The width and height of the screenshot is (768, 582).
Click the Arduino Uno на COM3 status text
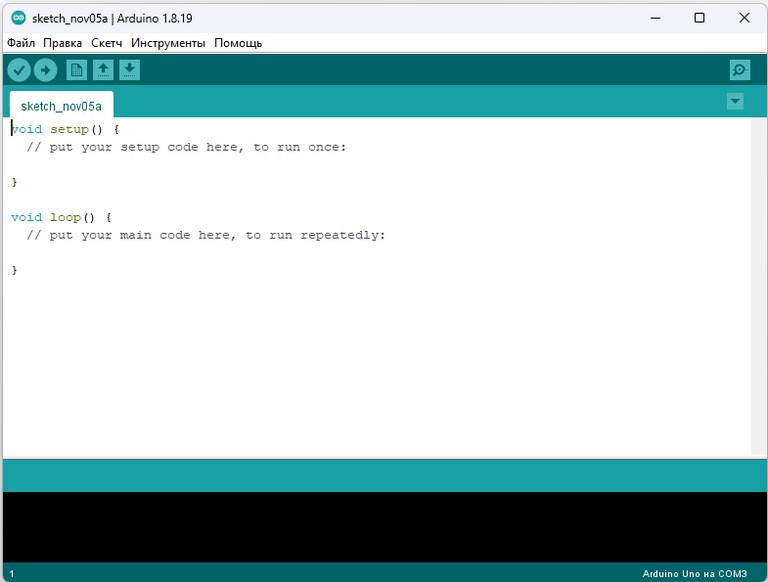(x=694, y=574)
